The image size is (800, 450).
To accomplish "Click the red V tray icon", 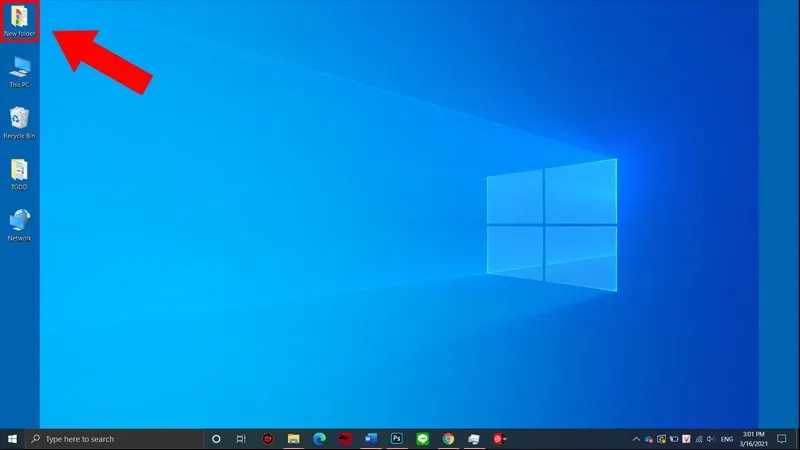I will pos(686,439).
